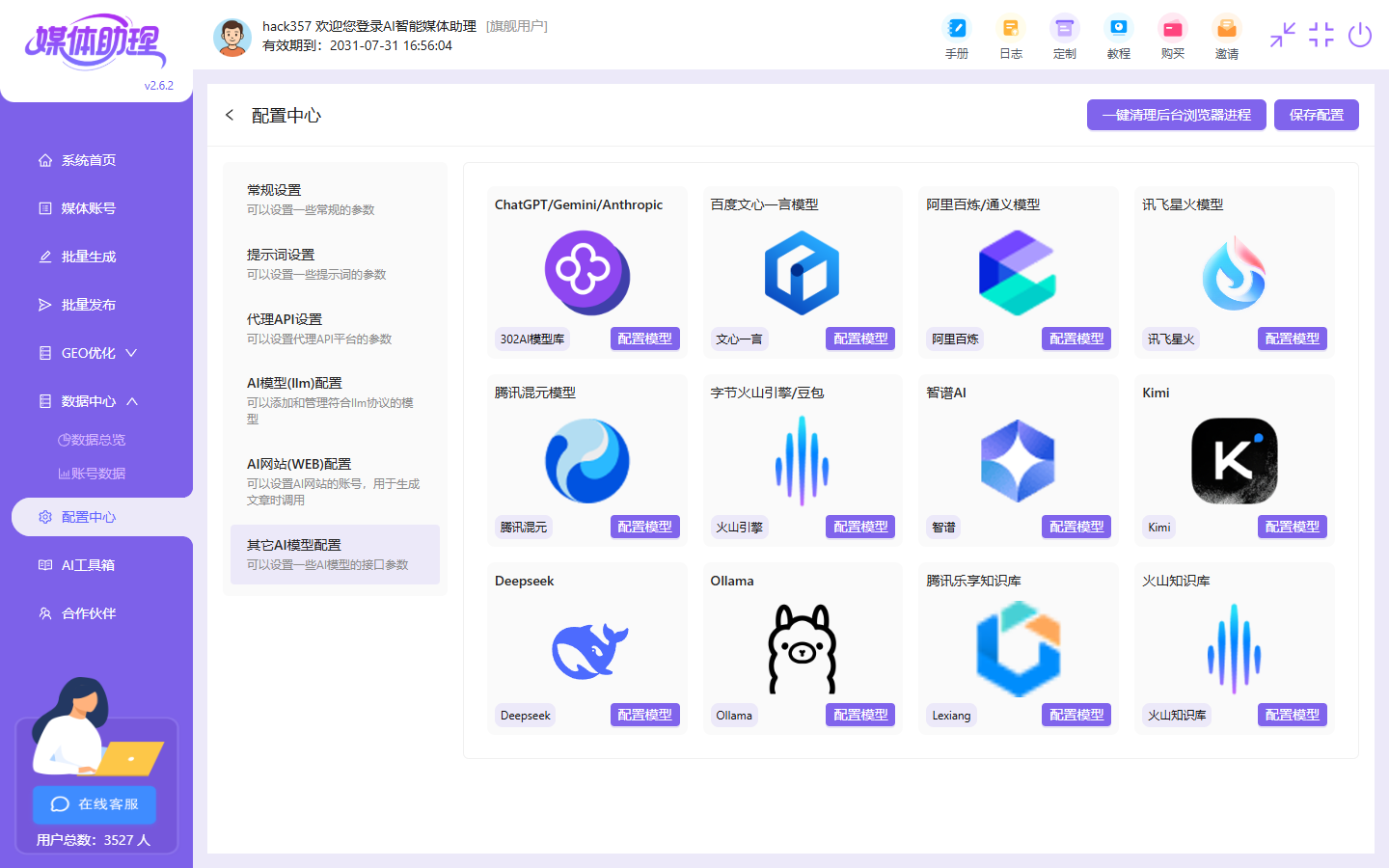Click 配置模型 for 腾讯混元
This screenshot has width=1389, height=868.
click(x=644, y=527)
